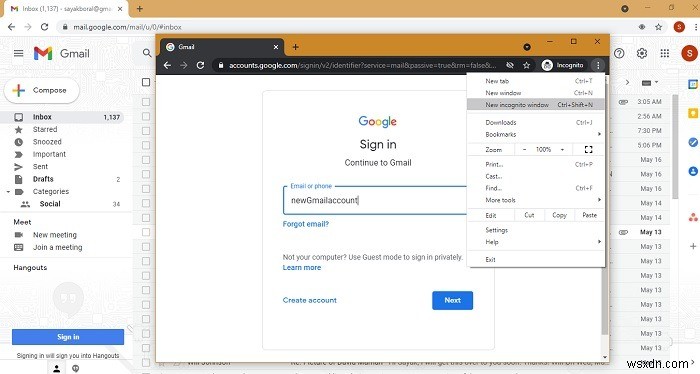Click Copy in Edit row
700x374 pixels.
point(559,215)
